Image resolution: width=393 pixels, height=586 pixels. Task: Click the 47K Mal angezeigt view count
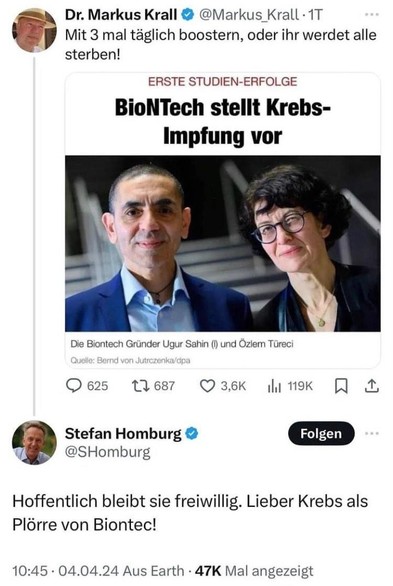[254, 571]
